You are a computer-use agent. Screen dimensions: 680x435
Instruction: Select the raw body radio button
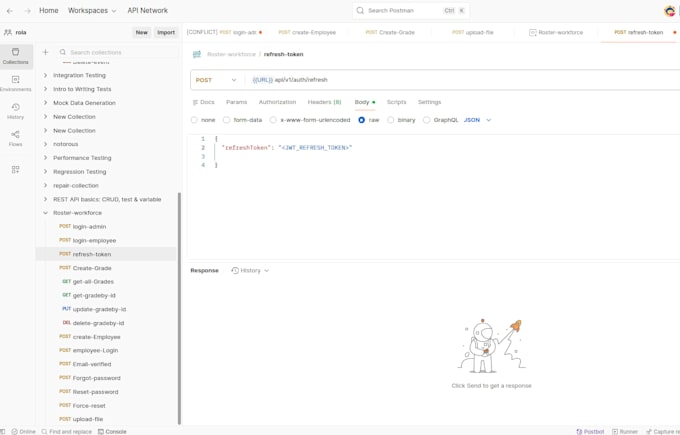pos(362,120)
